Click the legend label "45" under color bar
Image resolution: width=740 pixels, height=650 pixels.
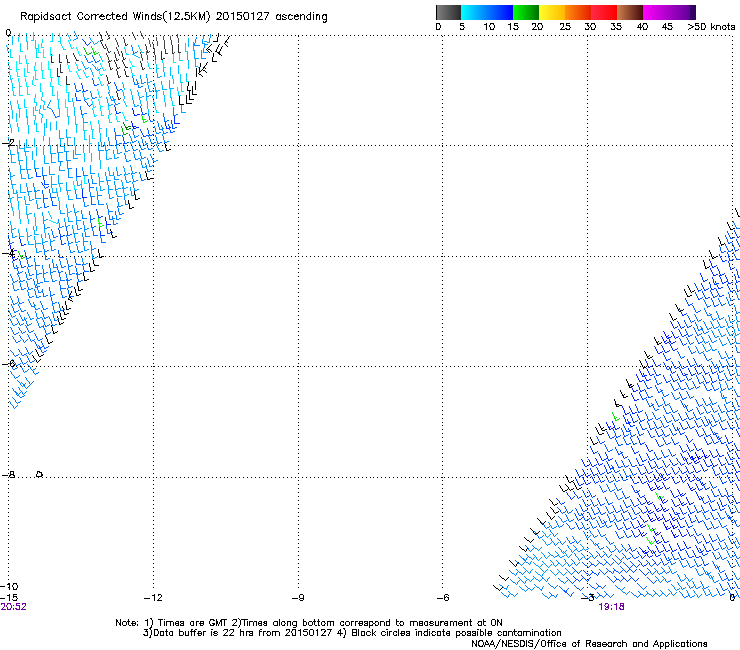tap(667, 27)
